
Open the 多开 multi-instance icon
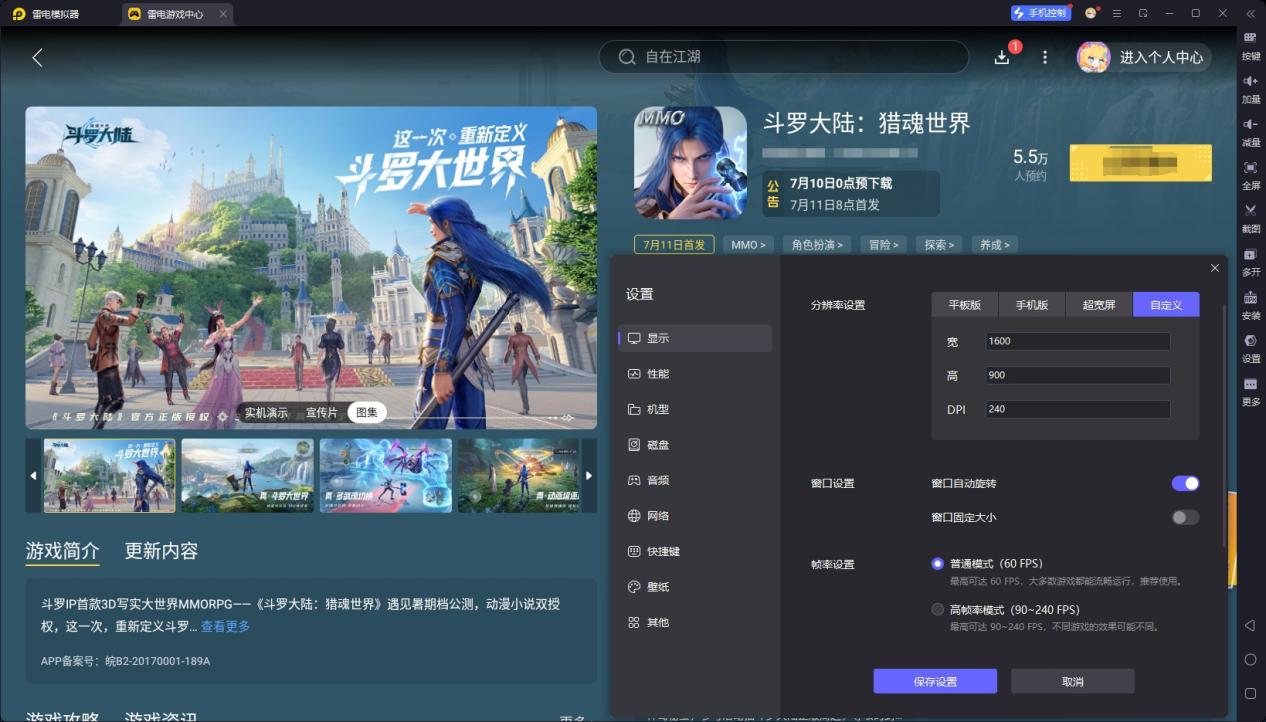1250,261
